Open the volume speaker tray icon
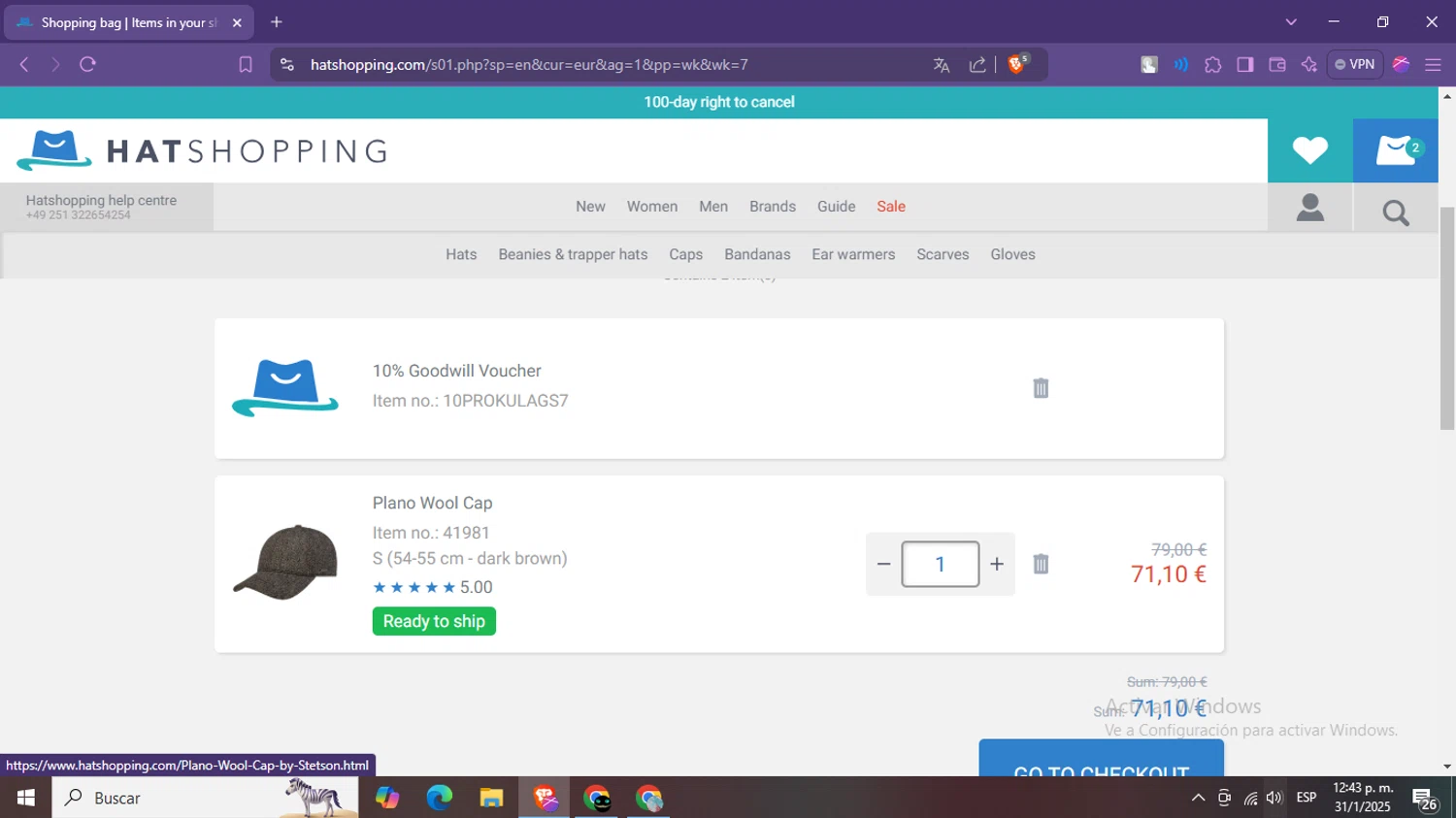The width and height of the screenshot is (1456, 818). (x=1274, y=798)
